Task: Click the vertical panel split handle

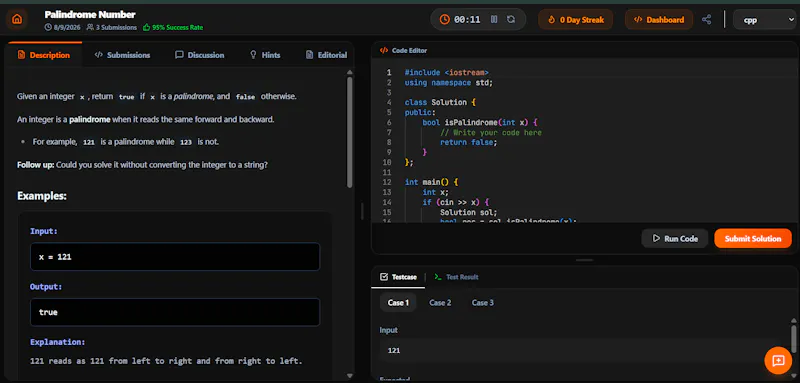Action: pos(362,211)
